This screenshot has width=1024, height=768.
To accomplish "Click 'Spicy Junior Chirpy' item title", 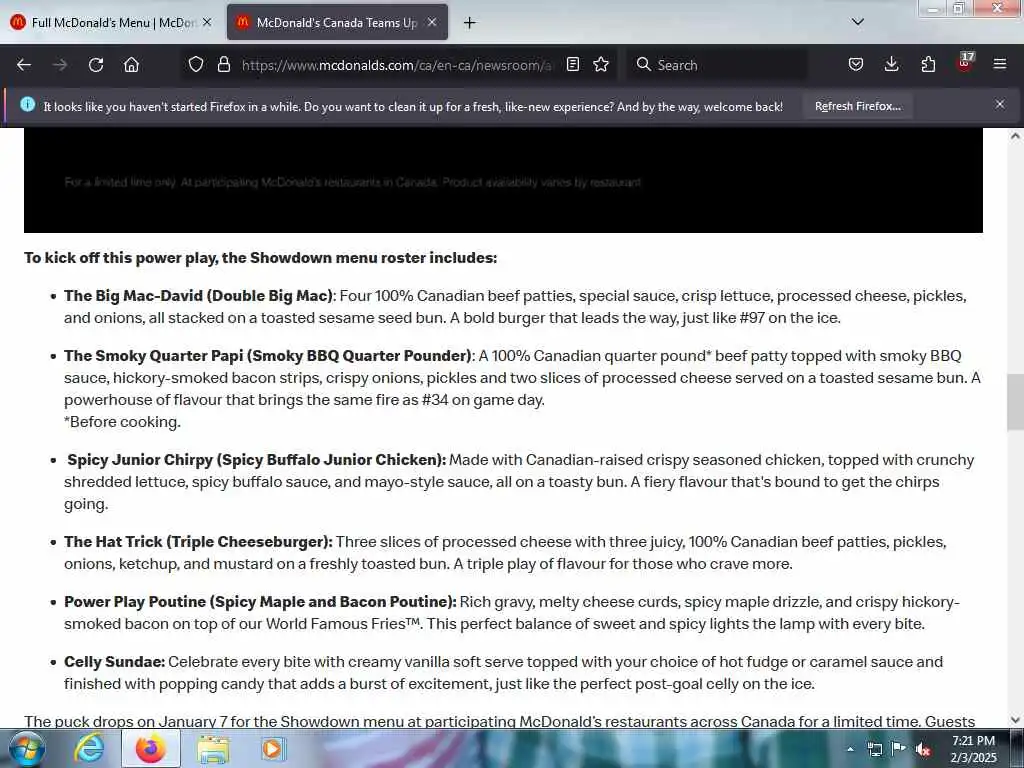I will tap(257, 460).
